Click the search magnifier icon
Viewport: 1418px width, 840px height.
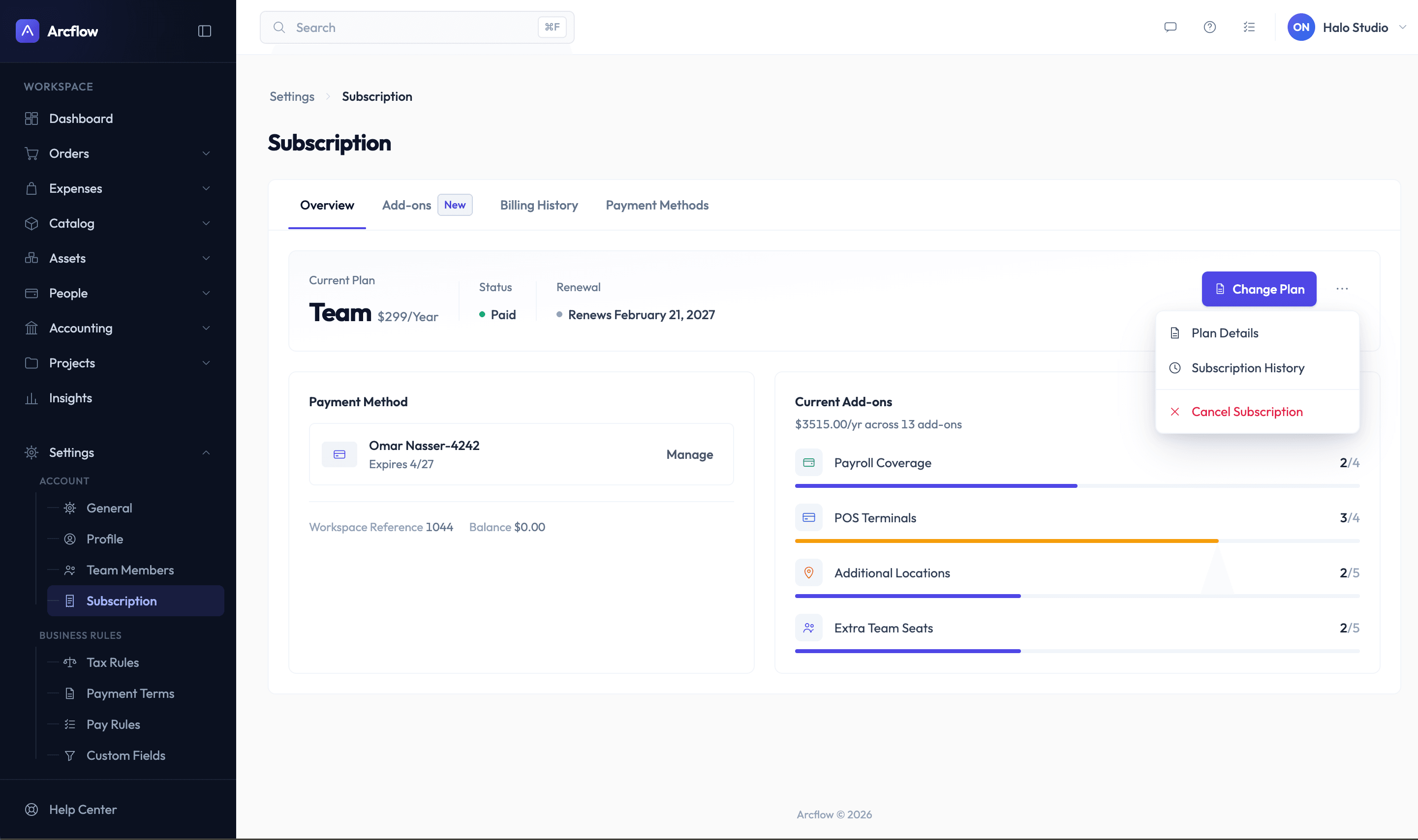[279, 27]
